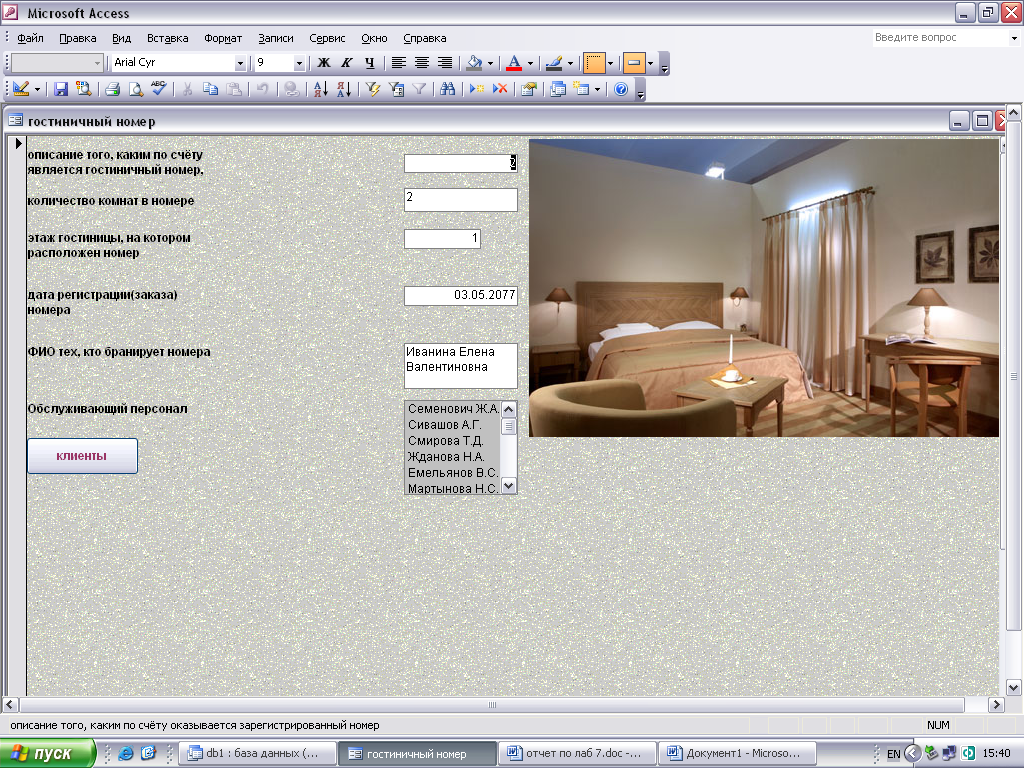
Task: Open the line color dropdown arrow
Action: (570, 63)
